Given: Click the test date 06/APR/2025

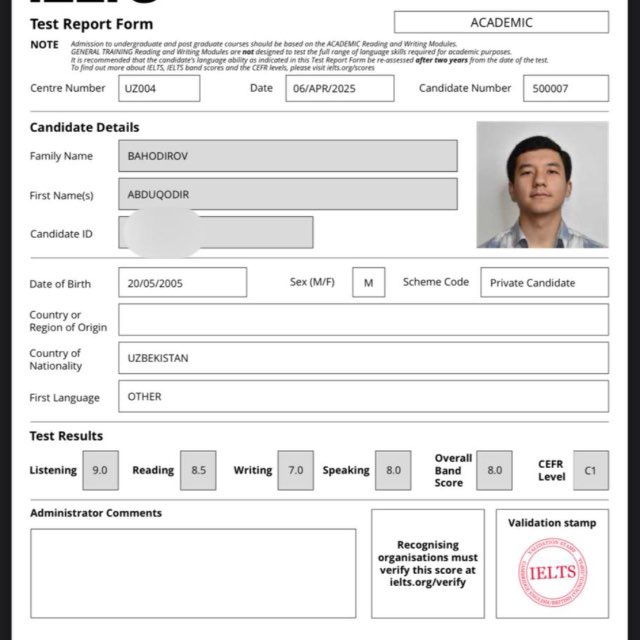Looking at the screenshot, I should click(340, 88).
